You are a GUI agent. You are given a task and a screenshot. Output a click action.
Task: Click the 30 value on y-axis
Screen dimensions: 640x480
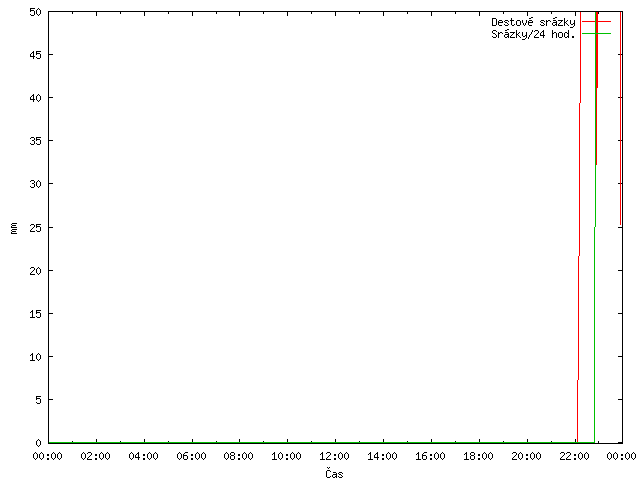[x=36, y=184]
